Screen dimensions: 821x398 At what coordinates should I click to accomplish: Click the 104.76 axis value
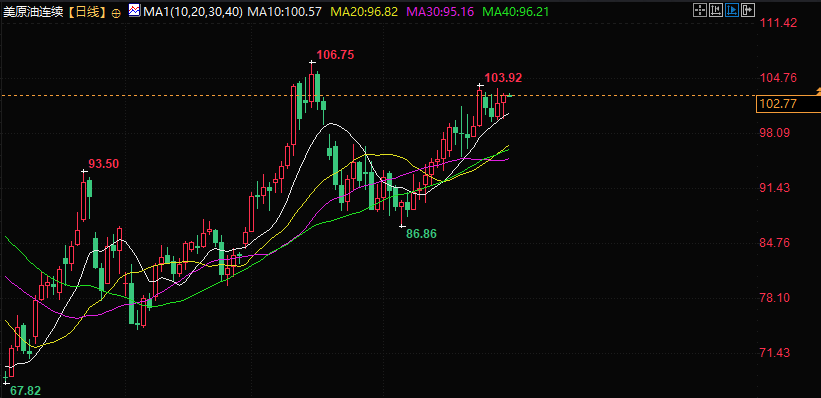pyautogui.click(x=778, y=78)
